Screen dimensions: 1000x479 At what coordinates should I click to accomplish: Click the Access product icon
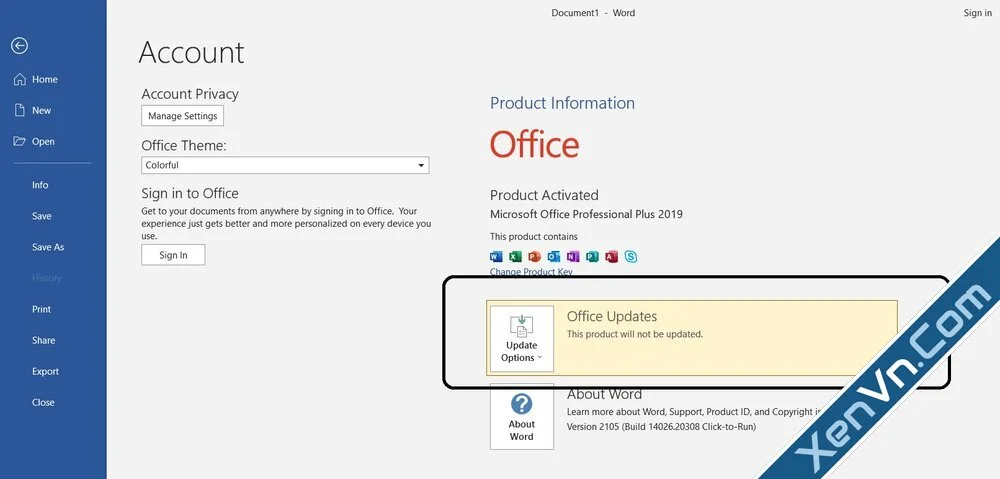click(x=611, y=257)
